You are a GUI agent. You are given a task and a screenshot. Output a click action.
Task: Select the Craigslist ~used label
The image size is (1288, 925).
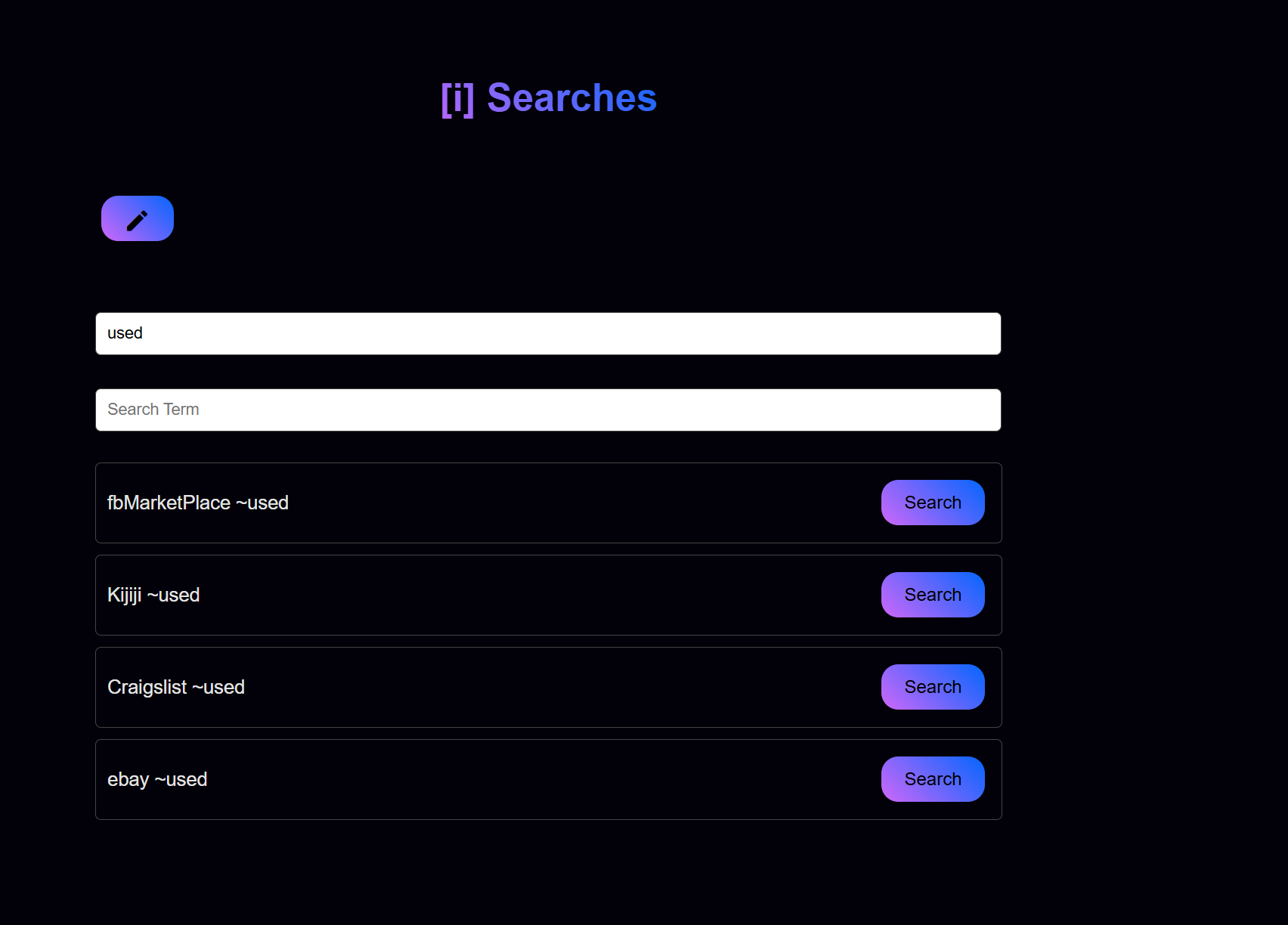click(176, 687)
